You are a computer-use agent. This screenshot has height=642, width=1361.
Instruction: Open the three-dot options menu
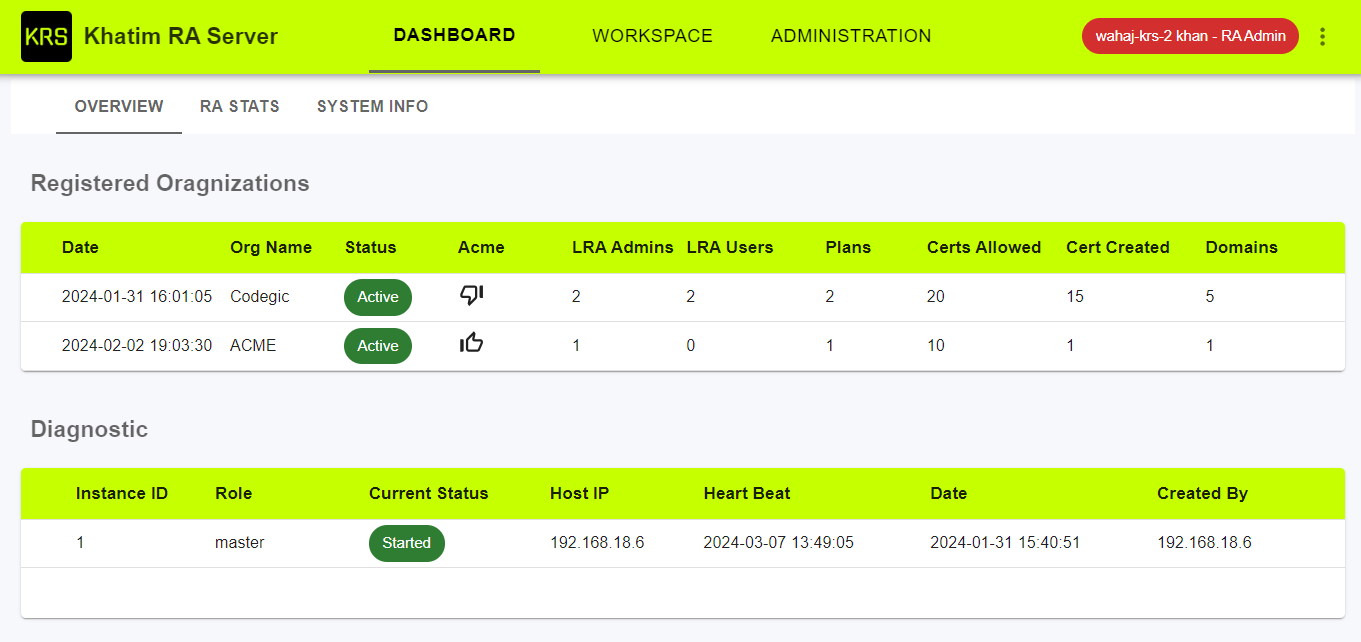[1322, 37]
